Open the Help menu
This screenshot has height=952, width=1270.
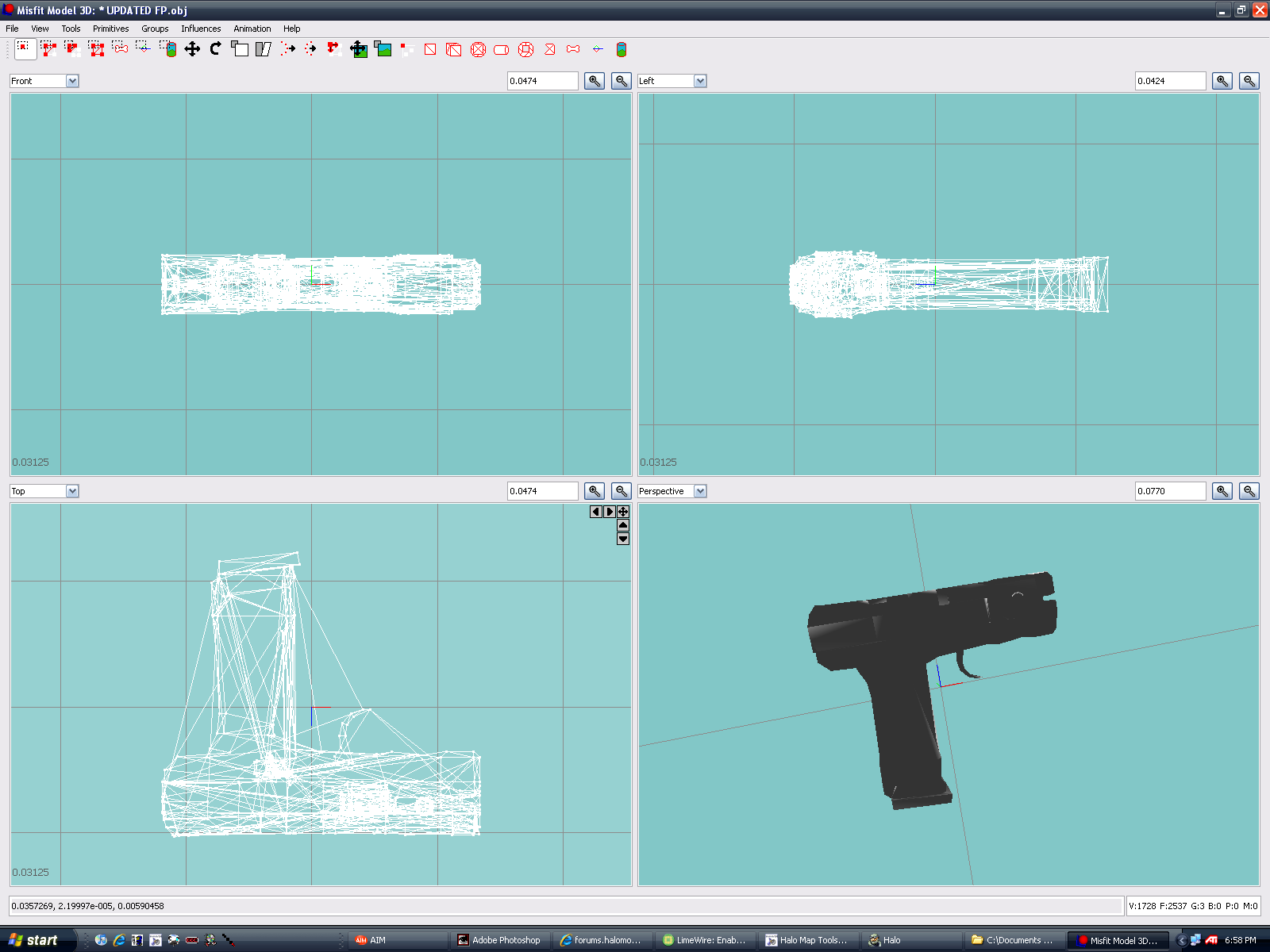[291, 29]
